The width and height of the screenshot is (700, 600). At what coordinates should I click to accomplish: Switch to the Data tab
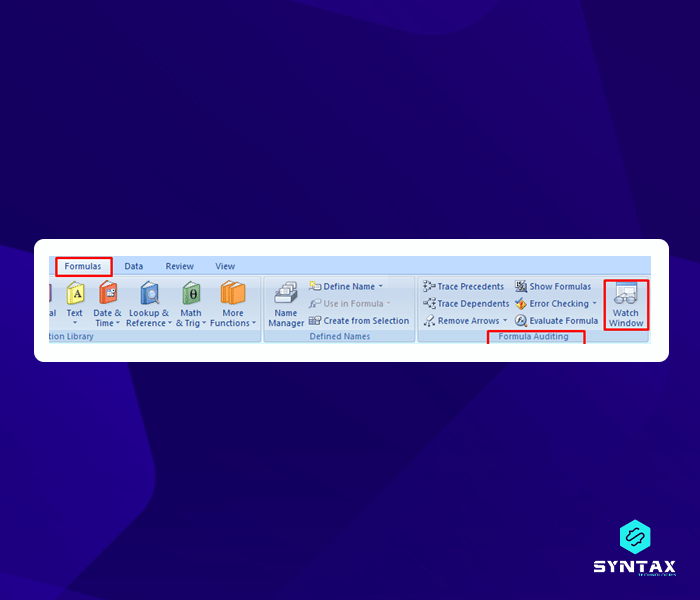pos(133,267)
